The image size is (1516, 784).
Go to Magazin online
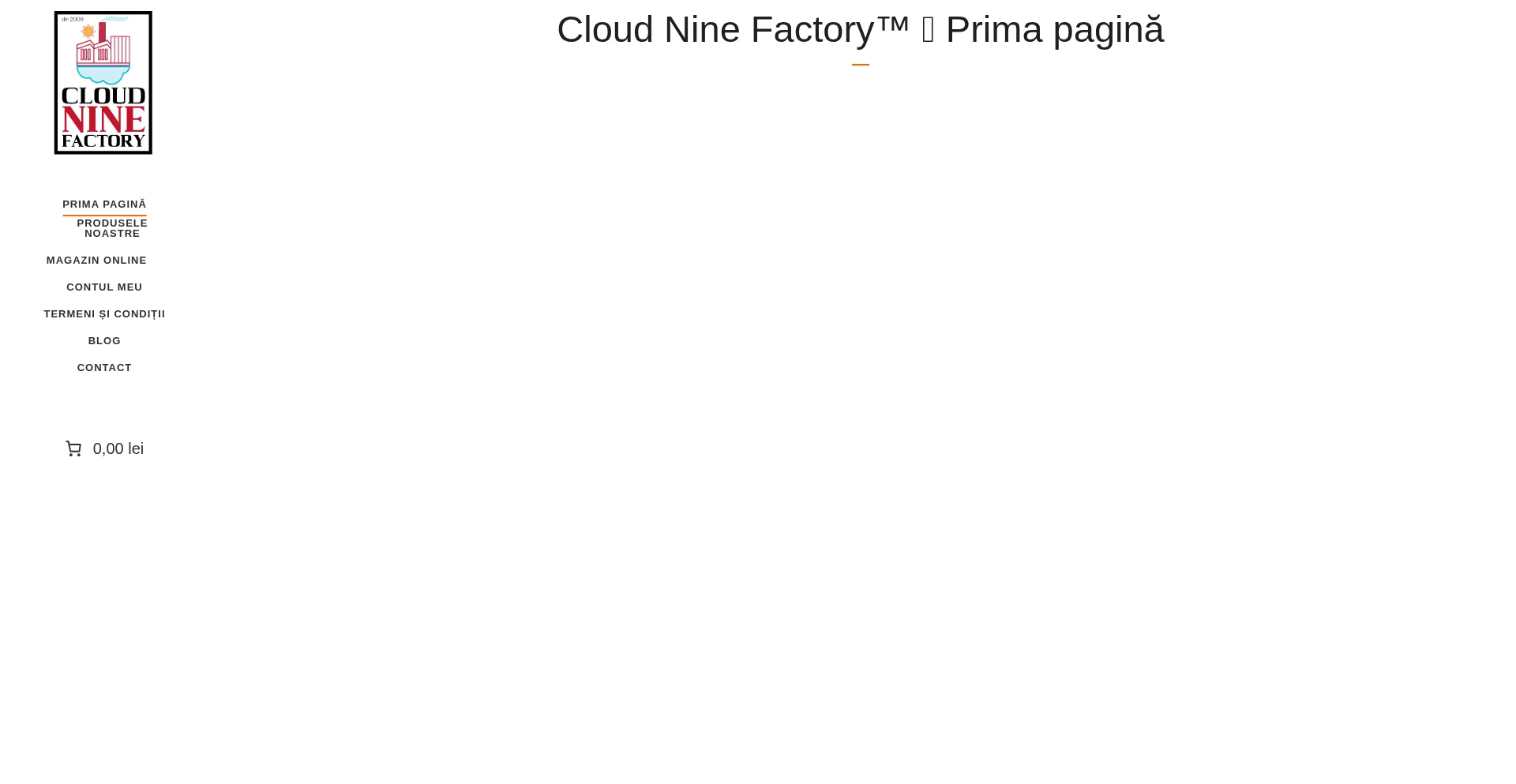pyautogui.click(x=96, y=260)
